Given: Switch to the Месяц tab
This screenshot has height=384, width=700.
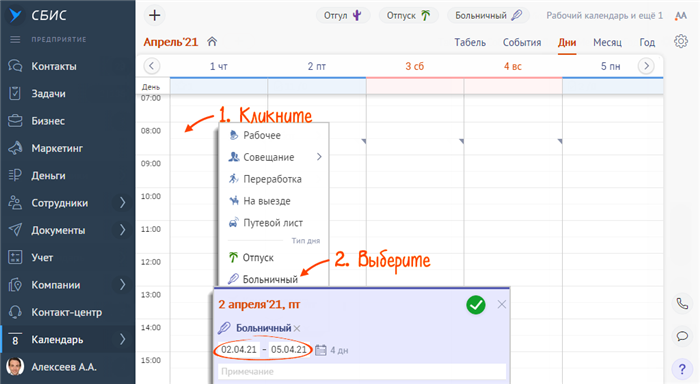Looking at the screenshot, I should tap(607, 42).
